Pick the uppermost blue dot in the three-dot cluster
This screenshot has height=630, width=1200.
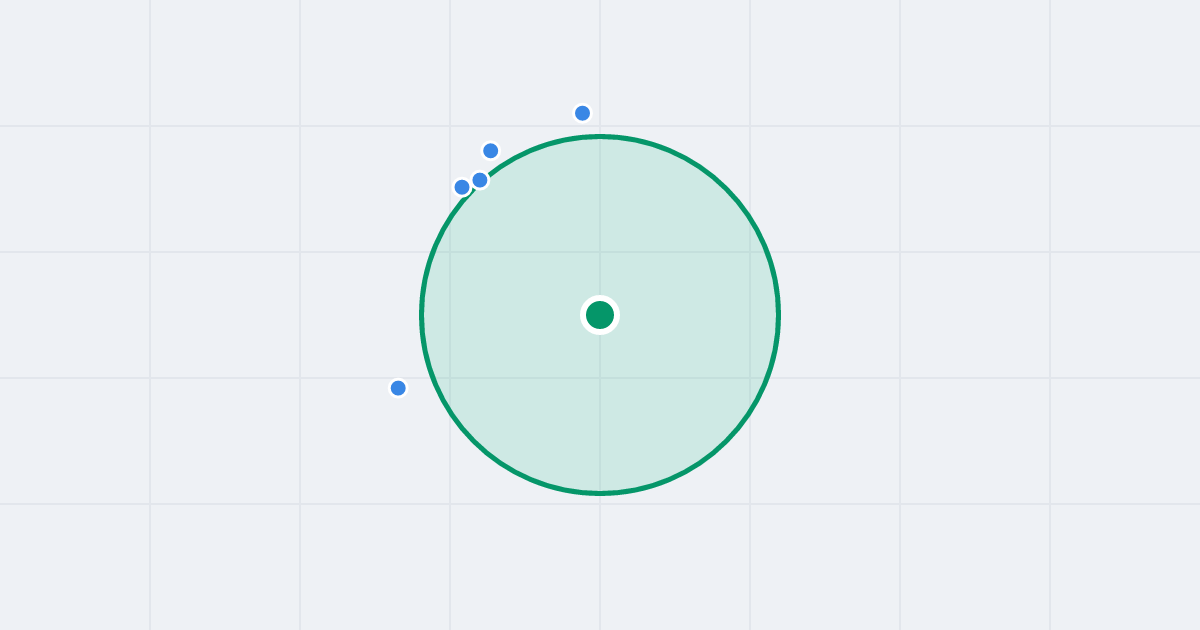491,151
